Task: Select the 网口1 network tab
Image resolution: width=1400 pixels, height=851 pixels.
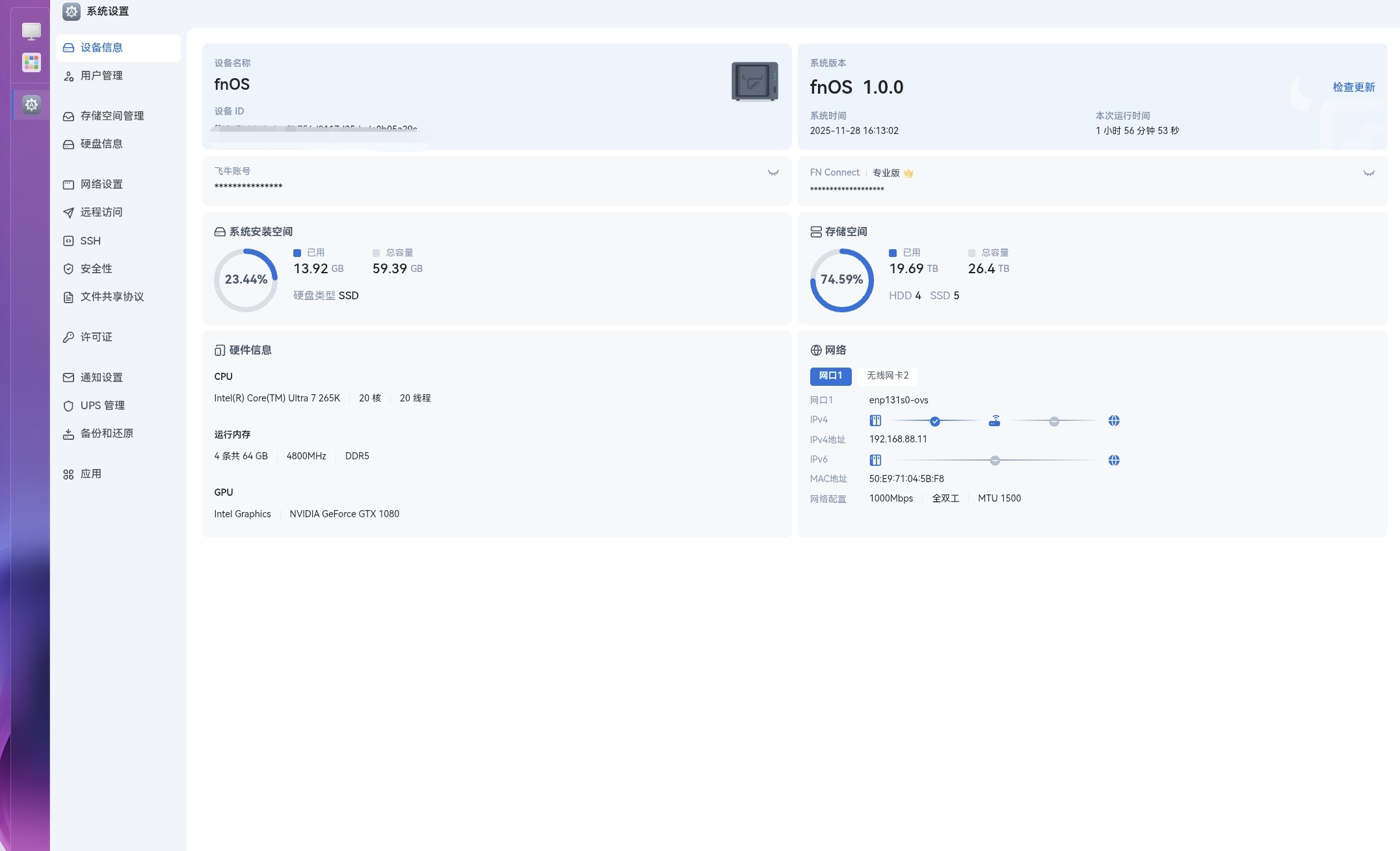Action: tap(830, 375)
